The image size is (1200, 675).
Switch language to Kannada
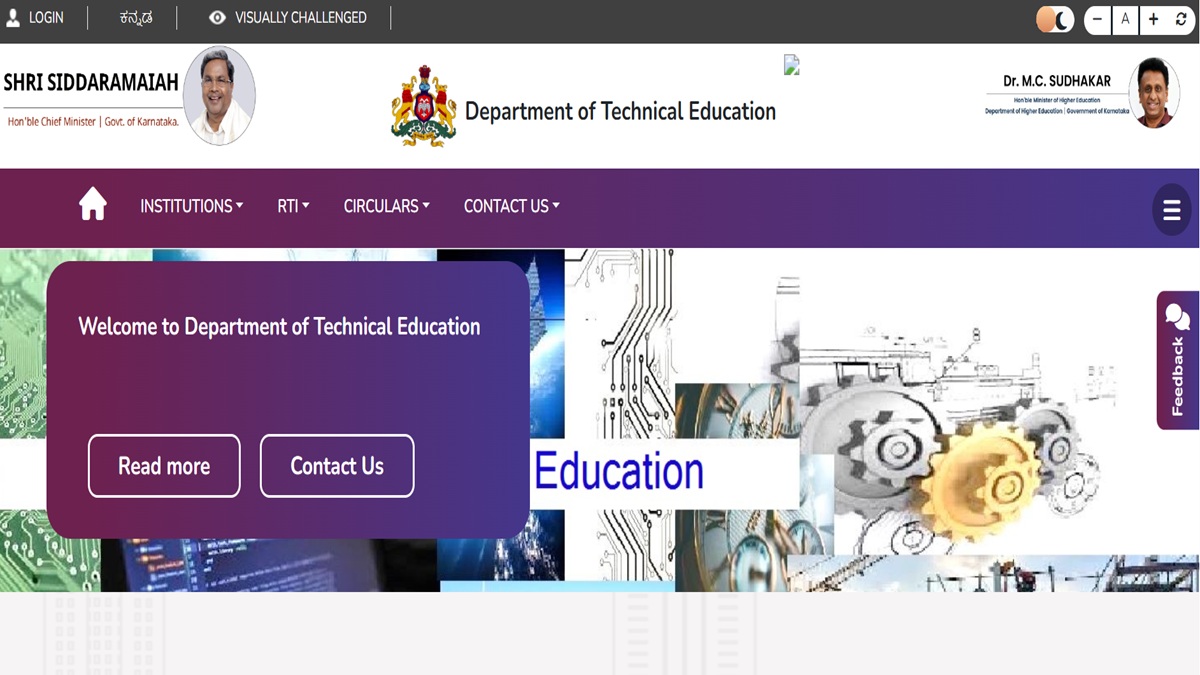(x=135, y=18)
